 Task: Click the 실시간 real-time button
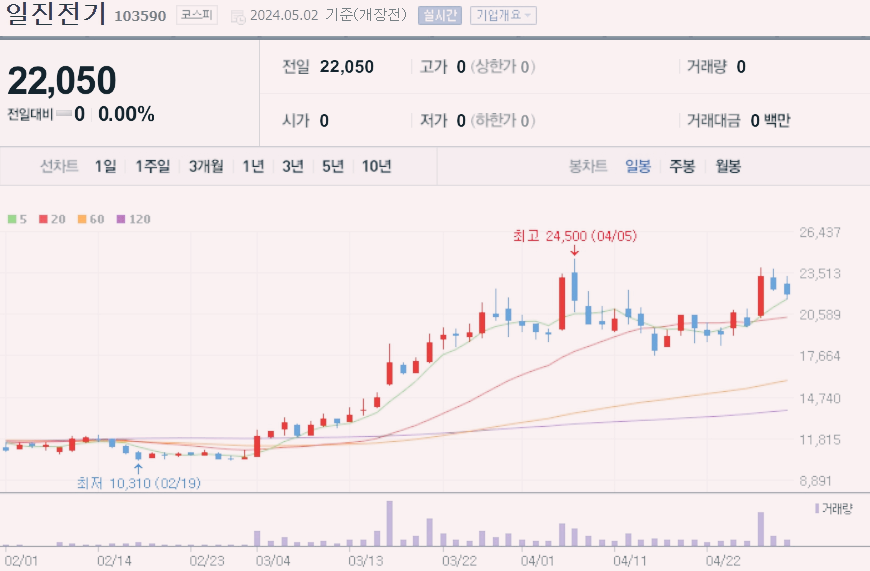coord(440,15)
